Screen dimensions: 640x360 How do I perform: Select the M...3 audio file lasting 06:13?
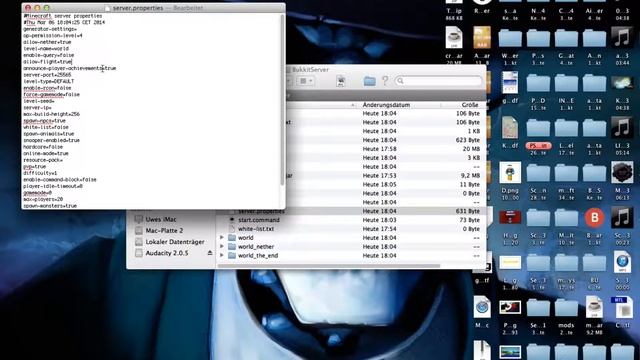[x=622, y=173]
